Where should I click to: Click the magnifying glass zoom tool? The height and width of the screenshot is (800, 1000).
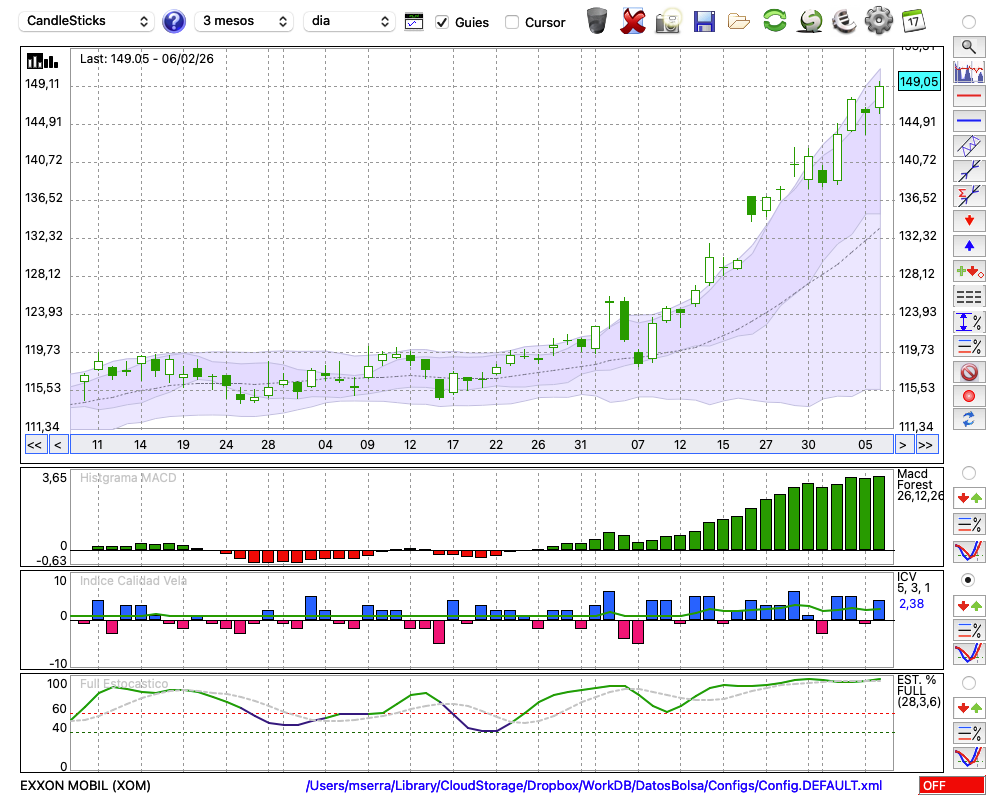click(x=968, y=46)
